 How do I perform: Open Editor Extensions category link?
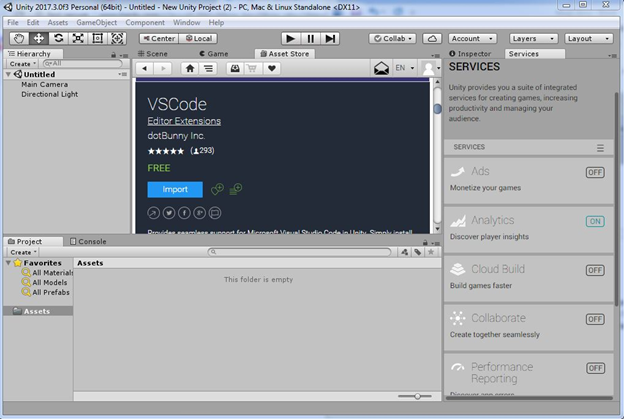[184, 121]
